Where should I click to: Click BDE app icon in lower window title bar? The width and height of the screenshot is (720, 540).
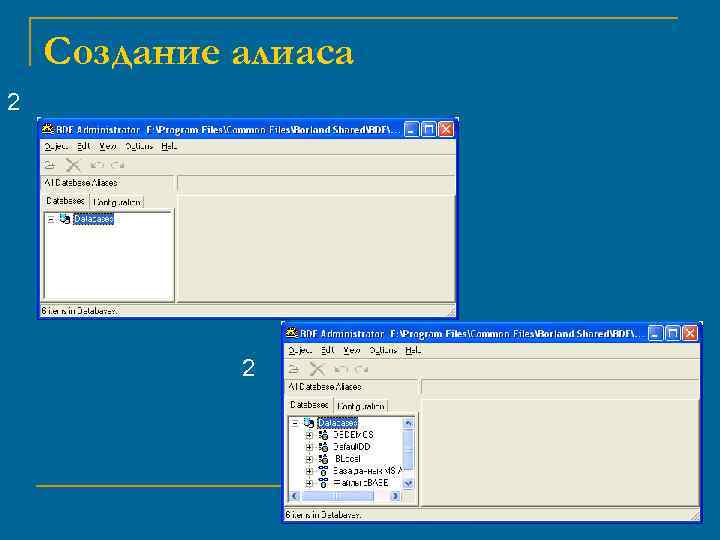pyautogui.click(x=292, y=333)
